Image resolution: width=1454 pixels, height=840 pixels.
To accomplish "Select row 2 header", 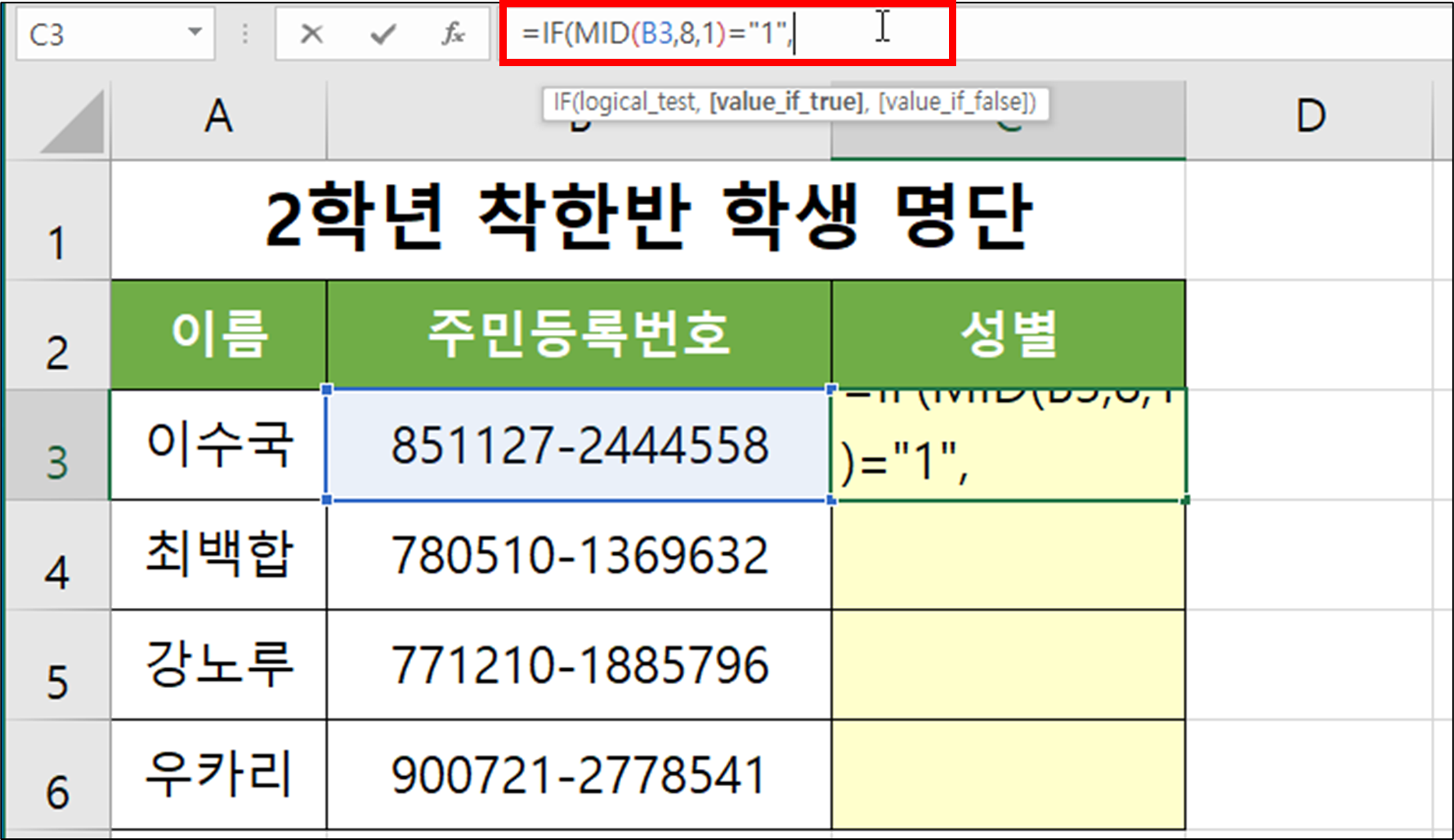I will click(x=57, y=335).
